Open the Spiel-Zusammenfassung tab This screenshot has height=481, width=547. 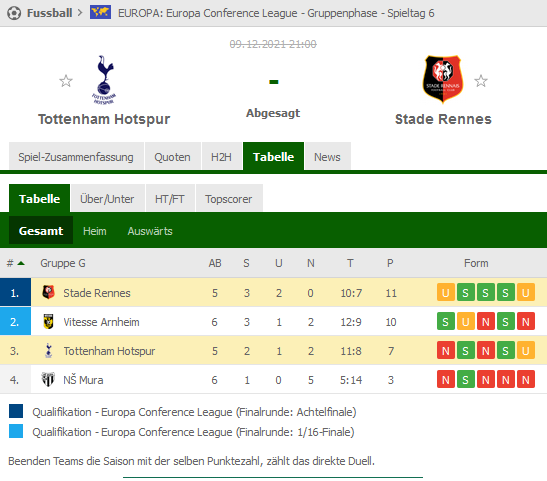(76, 157)
